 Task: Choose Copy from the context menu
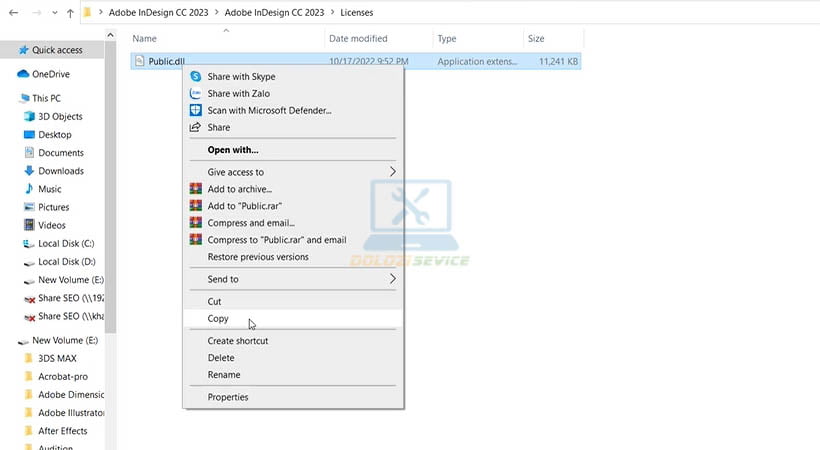pos(218,319)
